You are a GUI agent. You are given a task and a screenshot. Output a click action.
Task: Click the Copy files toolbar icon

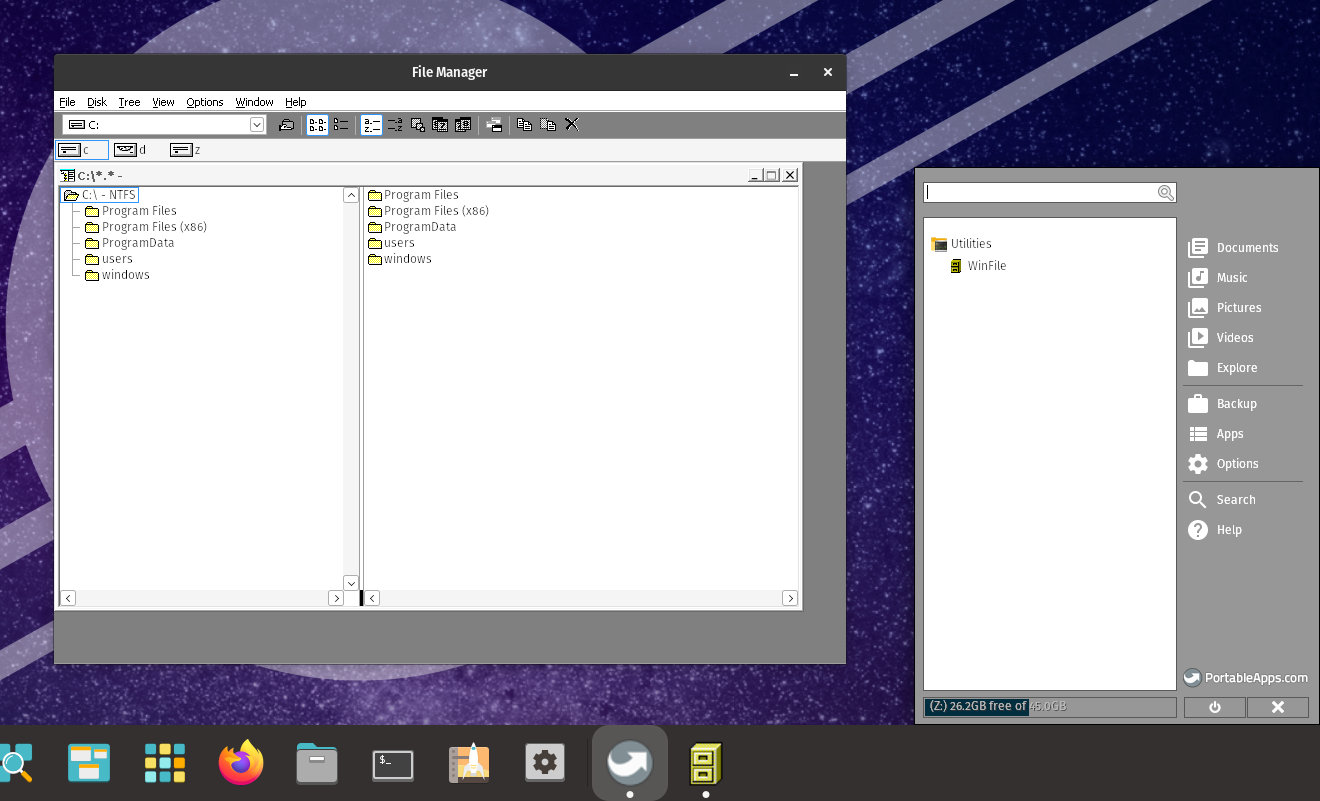point(524,125)
